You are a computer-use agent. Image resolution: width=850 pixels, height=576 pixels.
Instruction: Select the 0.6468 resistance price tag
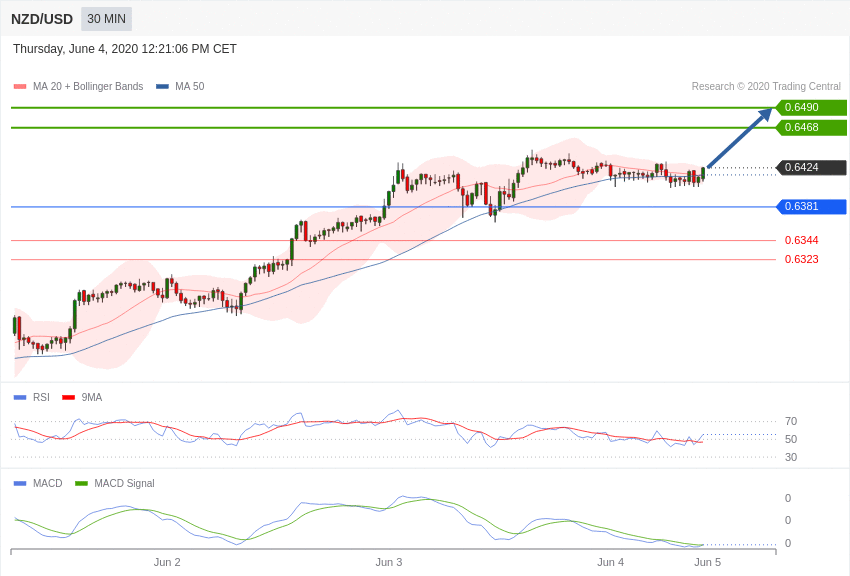click(811, 127)
